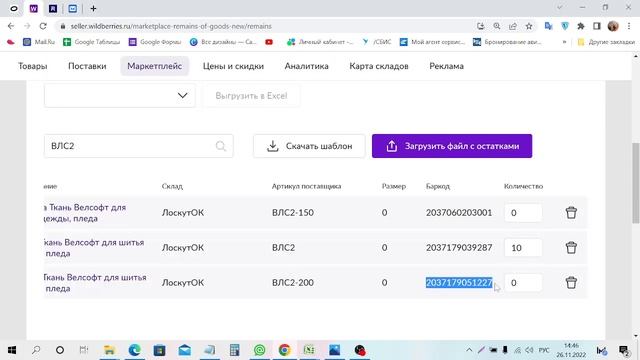Open Calculator from the taskbar
640x360 pixels.
[234, 350]
